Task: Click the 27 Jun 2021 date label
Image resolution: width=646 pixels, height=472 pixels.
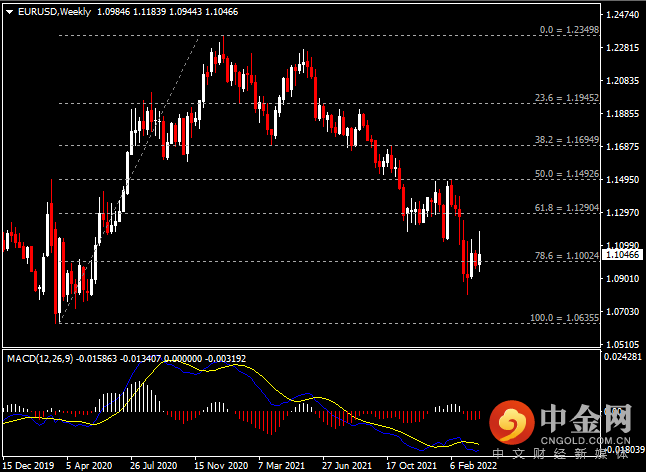Action: coord(346,465)
